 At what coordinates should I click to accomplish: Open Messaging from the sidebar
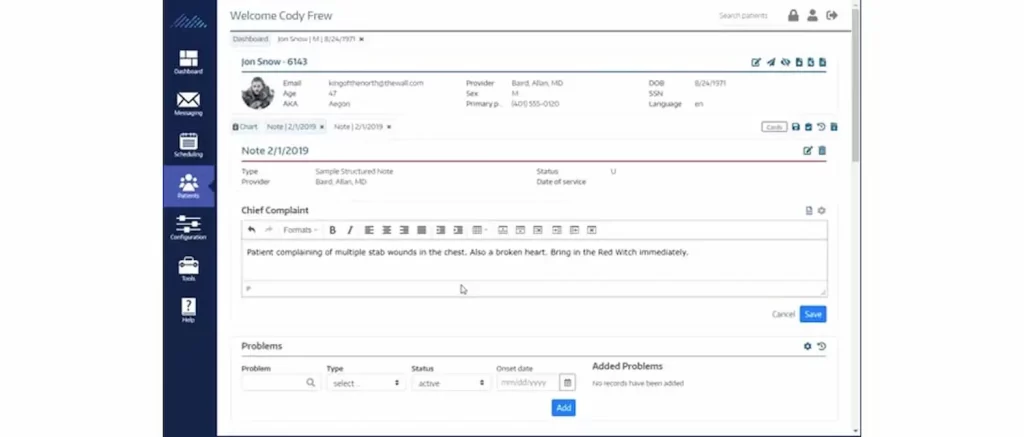[188, 104]
